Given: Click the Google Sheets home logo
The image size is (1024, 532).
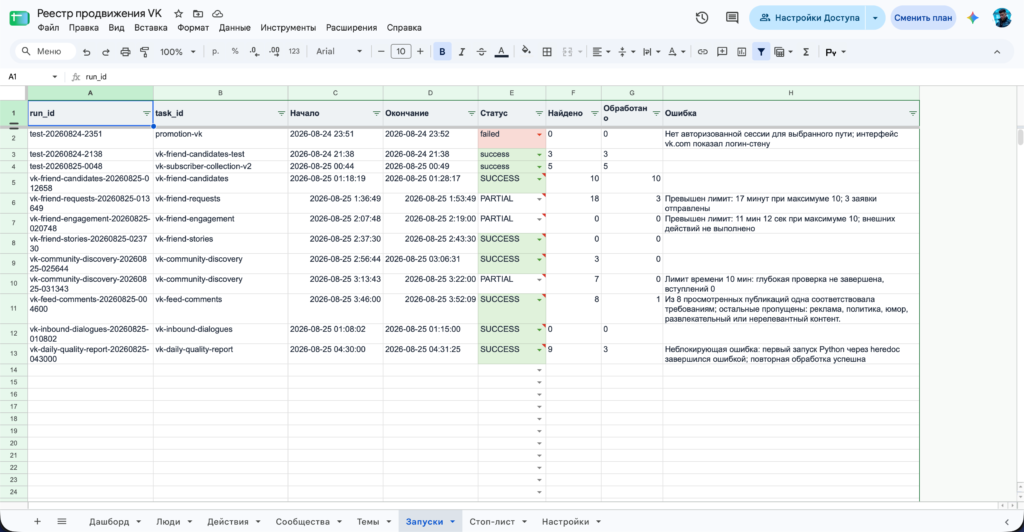Looking at the screenshot, I should (x=19, y=18).
